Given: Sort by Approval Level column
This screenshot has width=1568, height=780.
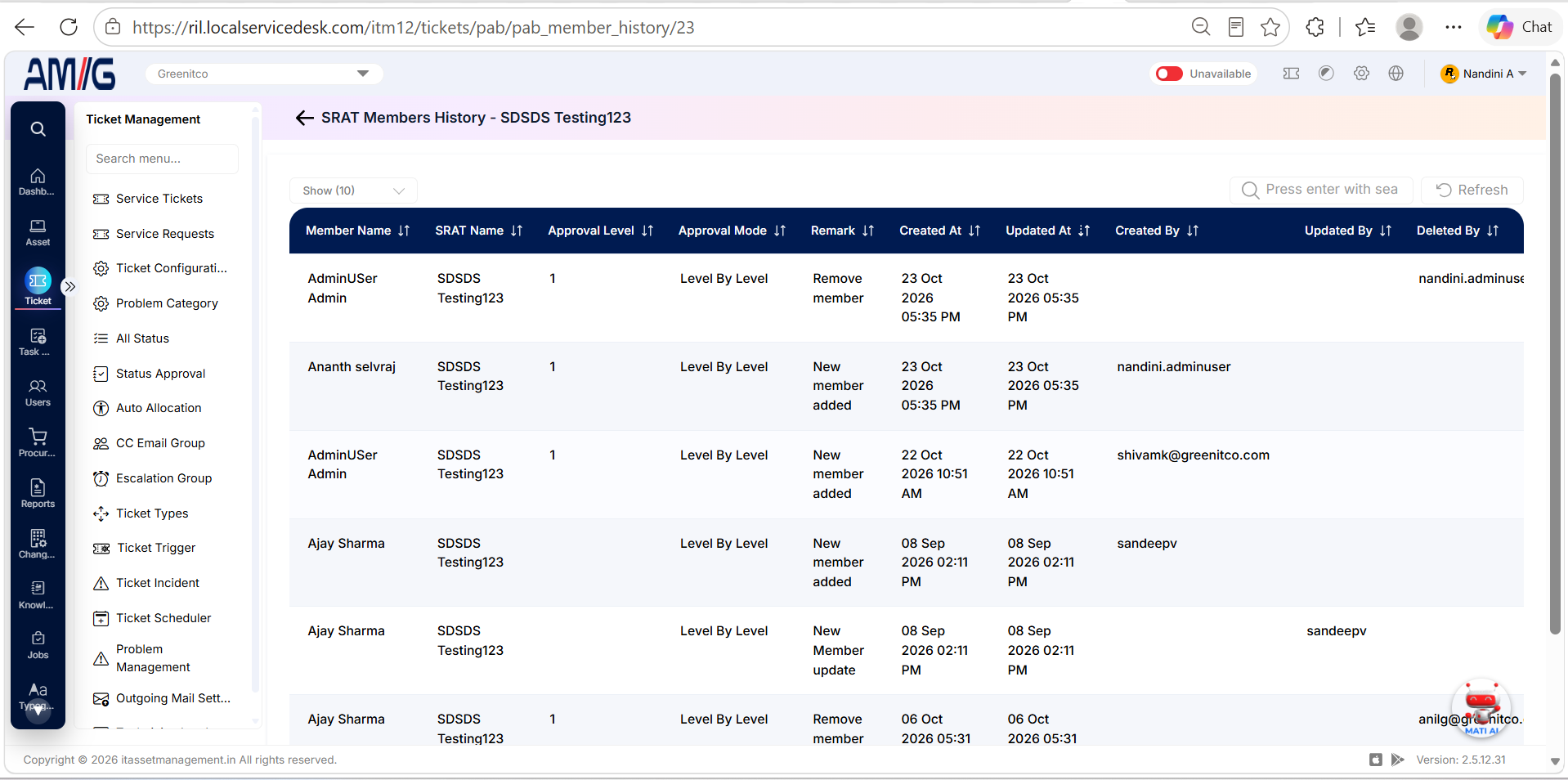Looking at the screenshot, I should coord(600,231).
